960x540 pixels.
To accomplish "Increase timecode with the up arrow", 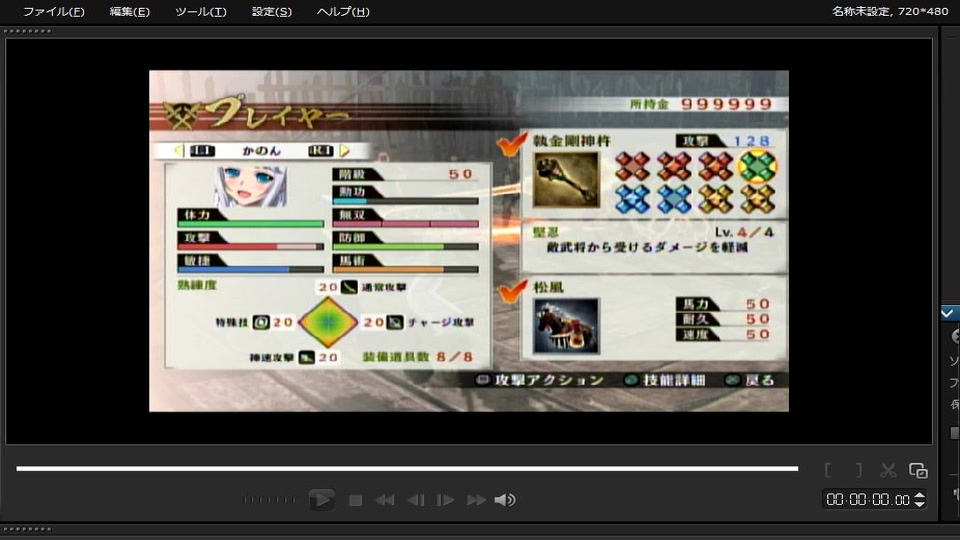I will pyautogui.click(x=919, y=495).
